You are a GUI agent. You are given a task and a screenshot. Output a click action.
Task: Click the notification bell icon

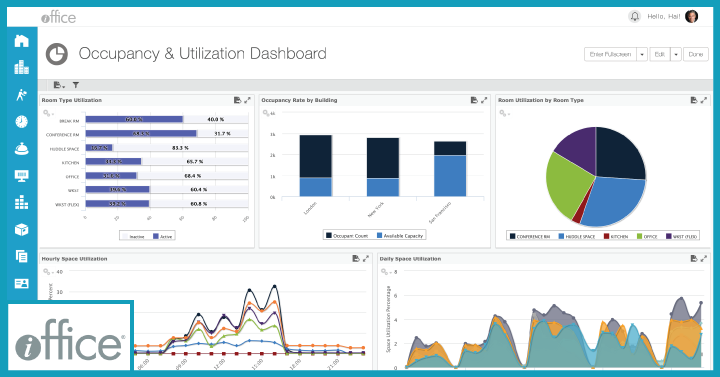(x=634, y=17)
